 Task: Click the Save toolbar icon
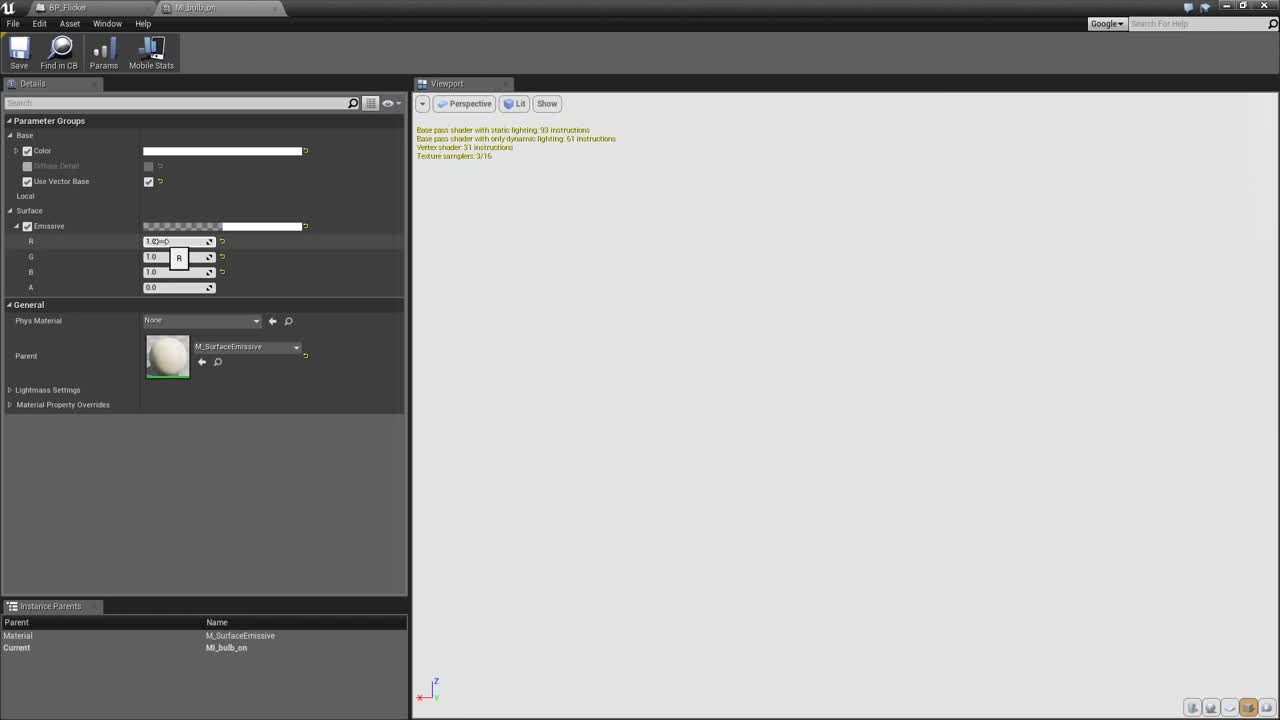[x=19, y=53]
